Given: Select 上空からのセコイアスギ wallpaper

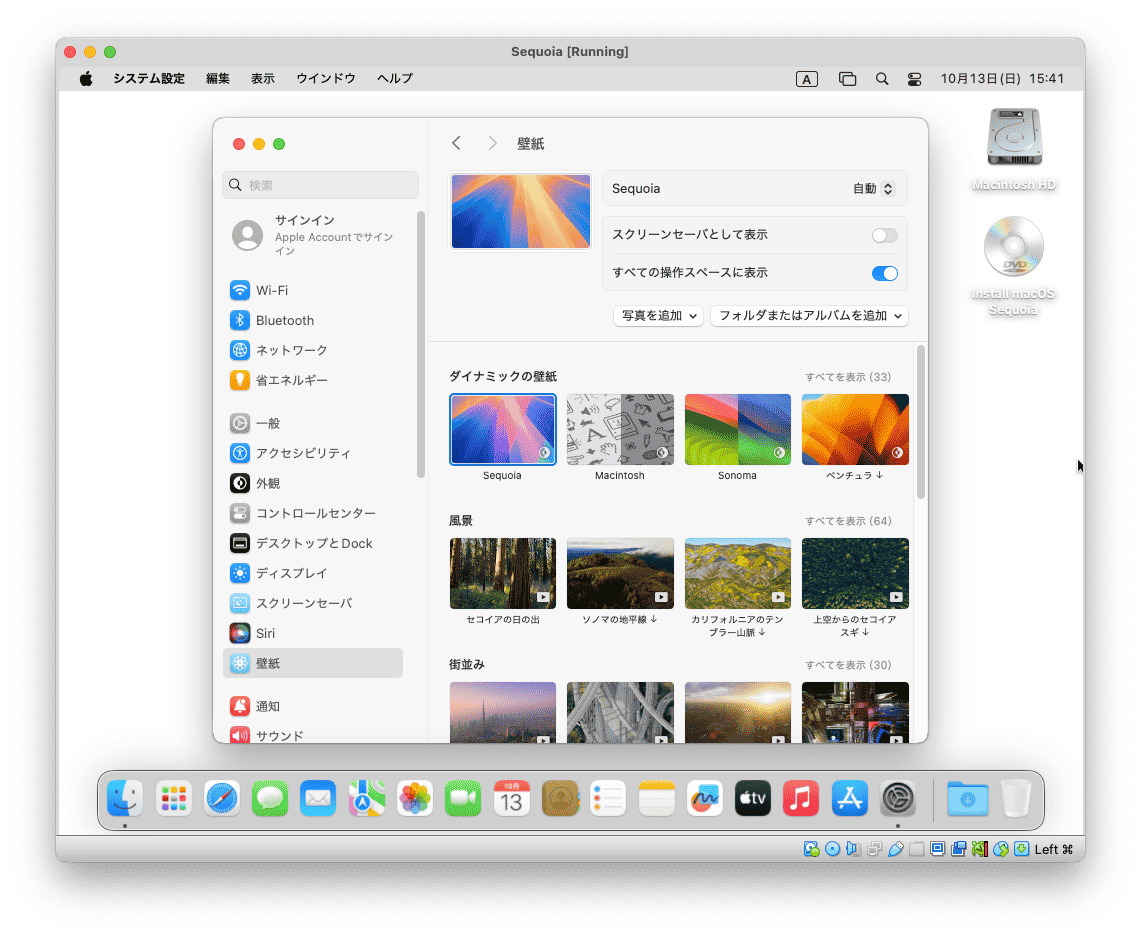Looking at the screenshot, I should pos(855,574).
